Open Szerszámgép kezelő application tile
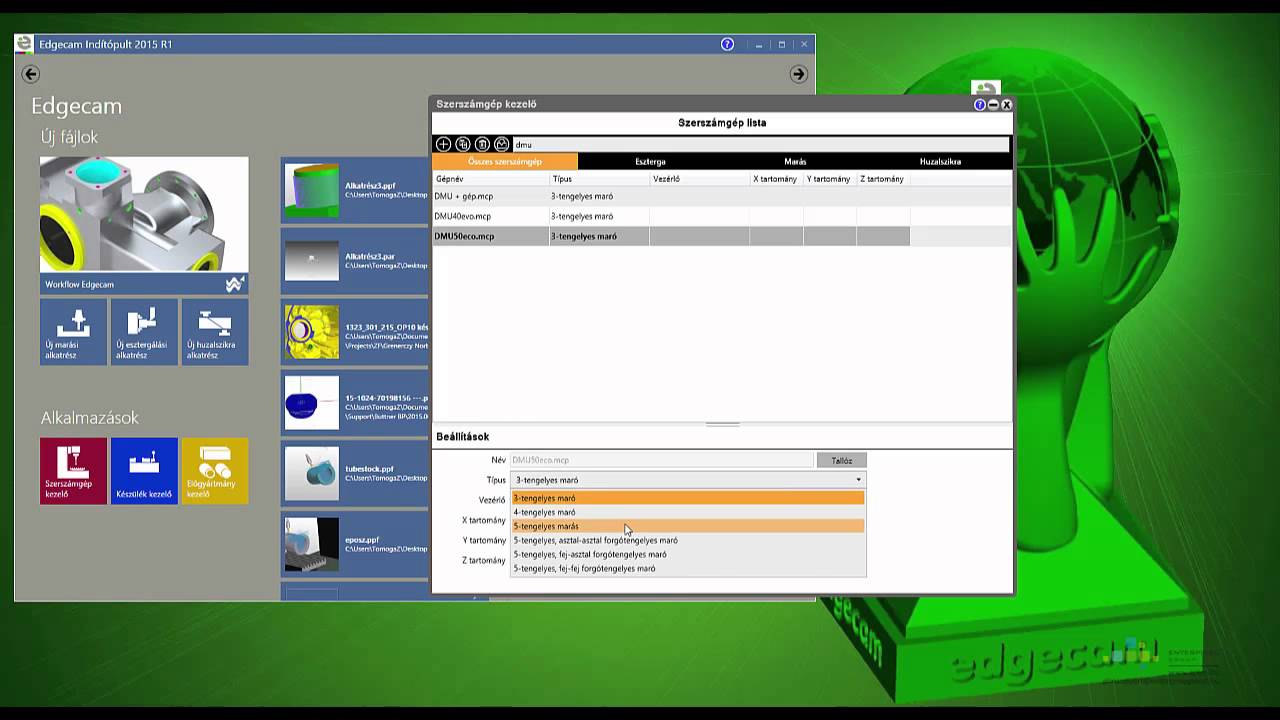 (x=73, y=471)
